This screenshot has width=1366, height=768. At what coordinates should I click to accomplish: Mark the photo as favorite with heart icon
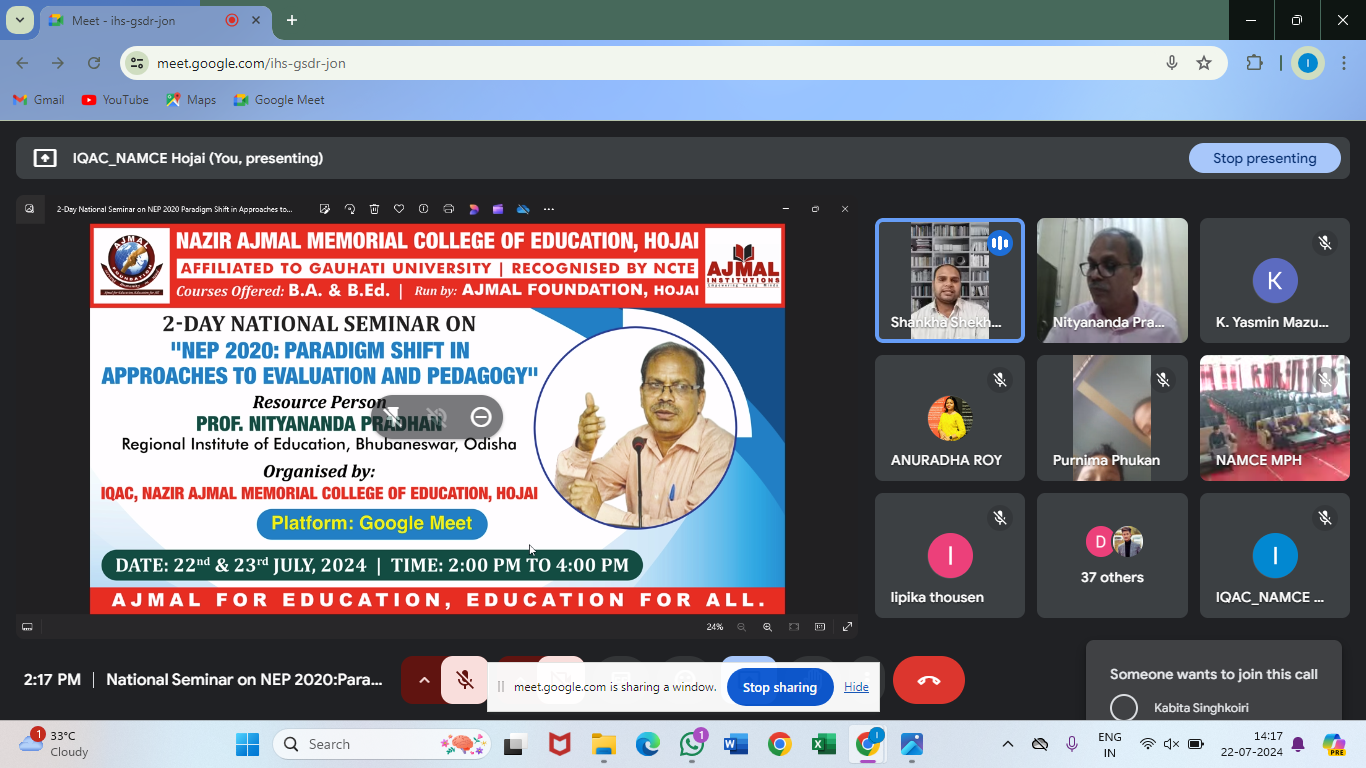[x=399, y=209]
